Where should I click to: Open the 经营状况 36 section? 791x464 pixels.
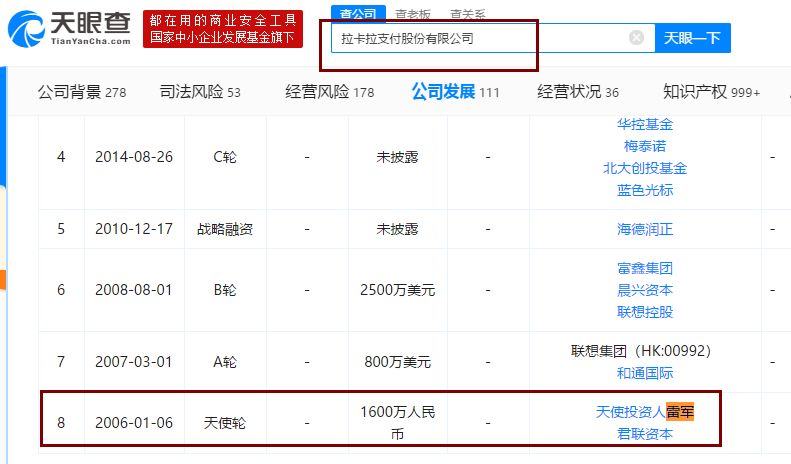point(578,92)
